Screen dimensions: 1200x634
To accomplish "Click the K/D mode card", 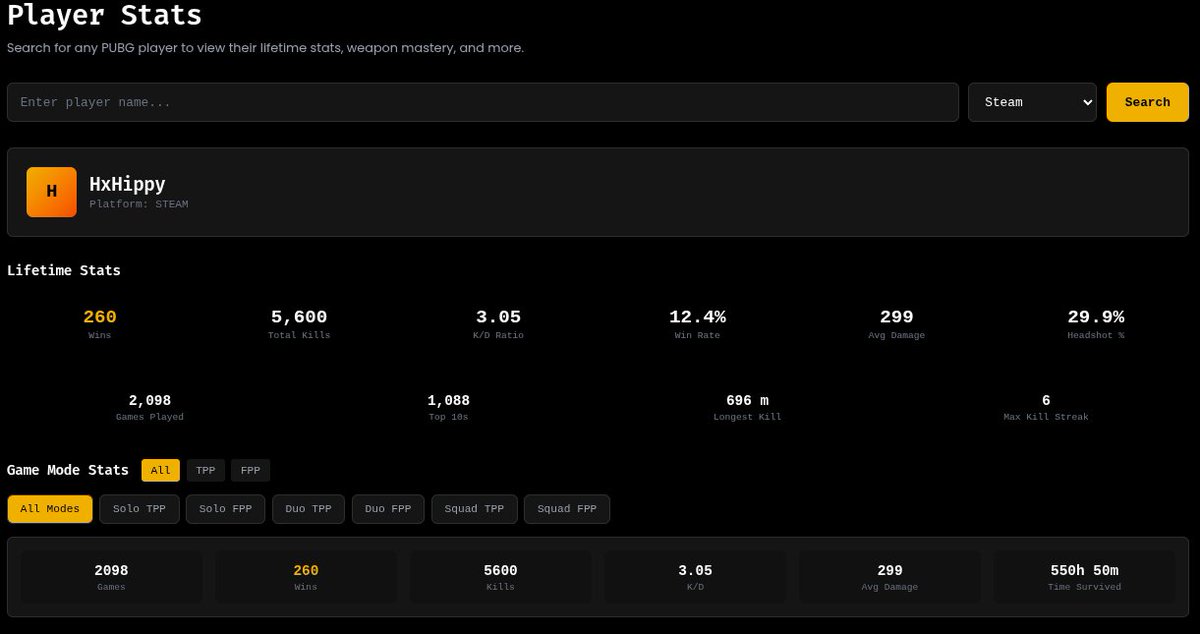I will 695,577.
